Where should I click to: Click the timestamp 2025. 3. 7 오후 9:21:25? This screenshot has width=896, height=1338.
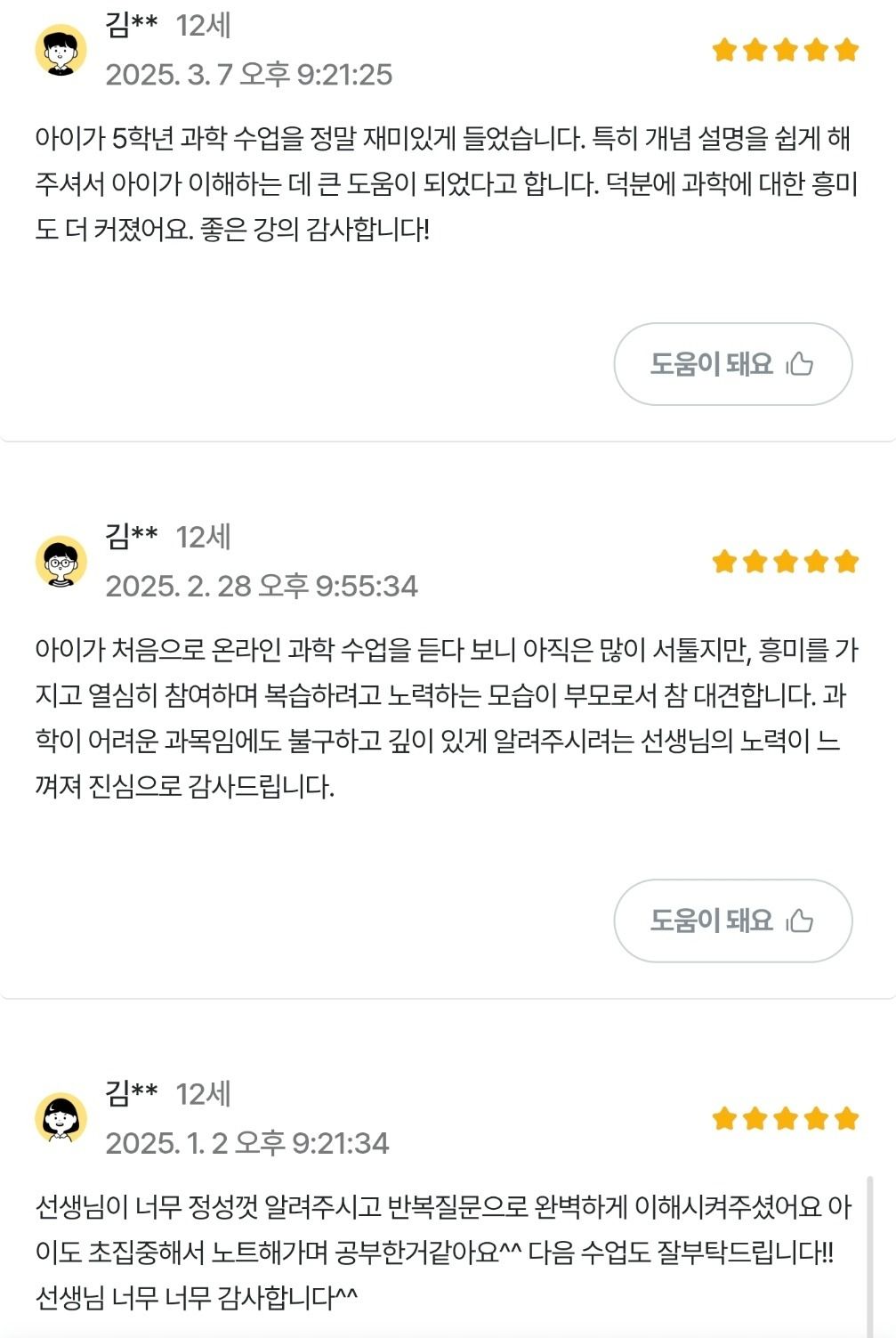(x=248, y=75)
